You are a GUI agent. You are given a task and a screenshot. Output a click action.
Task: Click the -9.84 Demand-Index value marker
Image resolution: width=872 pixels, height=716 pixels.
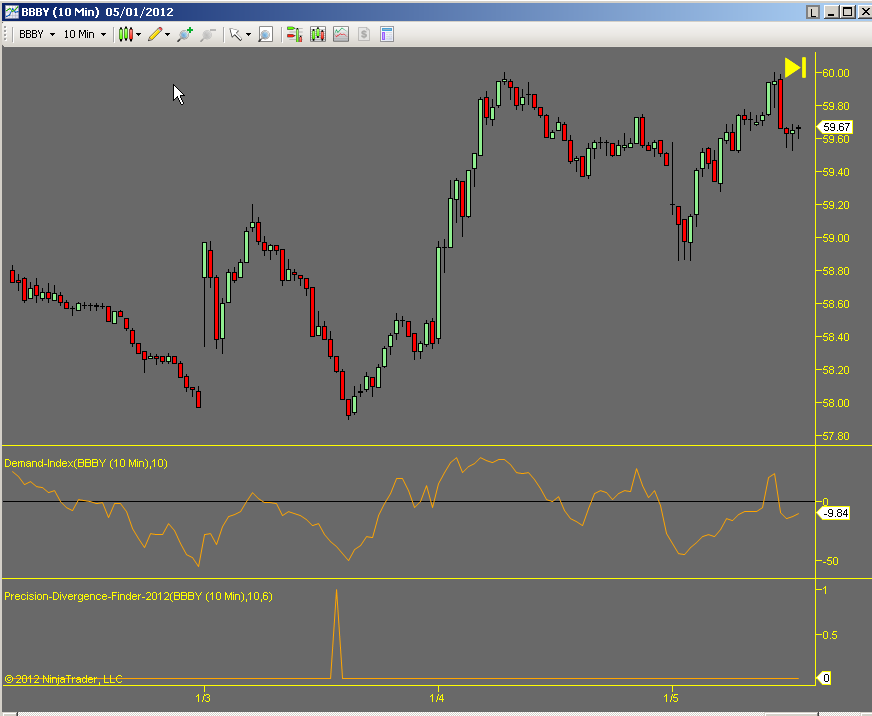[835, 513]
